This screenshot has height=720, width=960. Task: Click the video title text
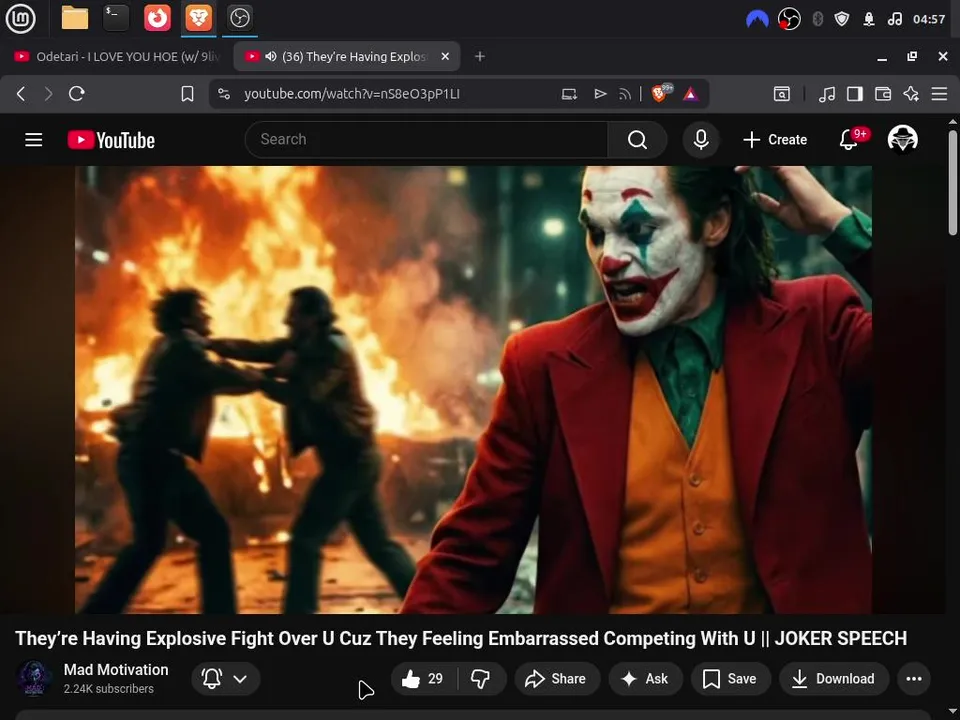point(460,638)
